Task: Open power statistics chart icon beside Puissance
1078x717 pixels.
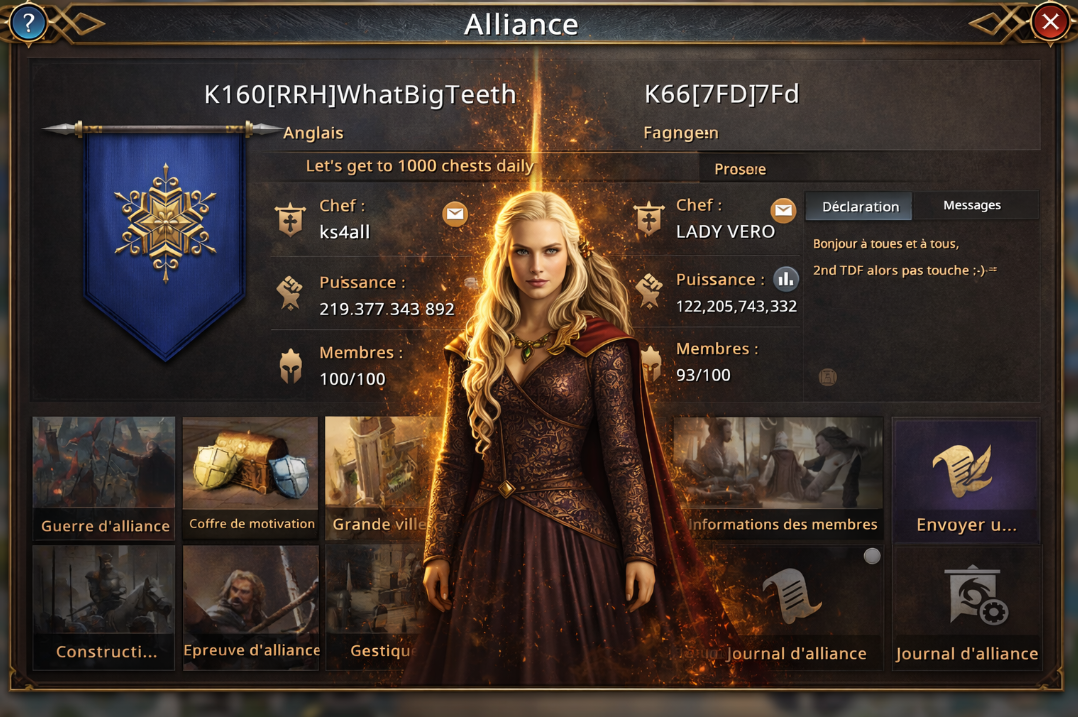Action: click(786, 279)
